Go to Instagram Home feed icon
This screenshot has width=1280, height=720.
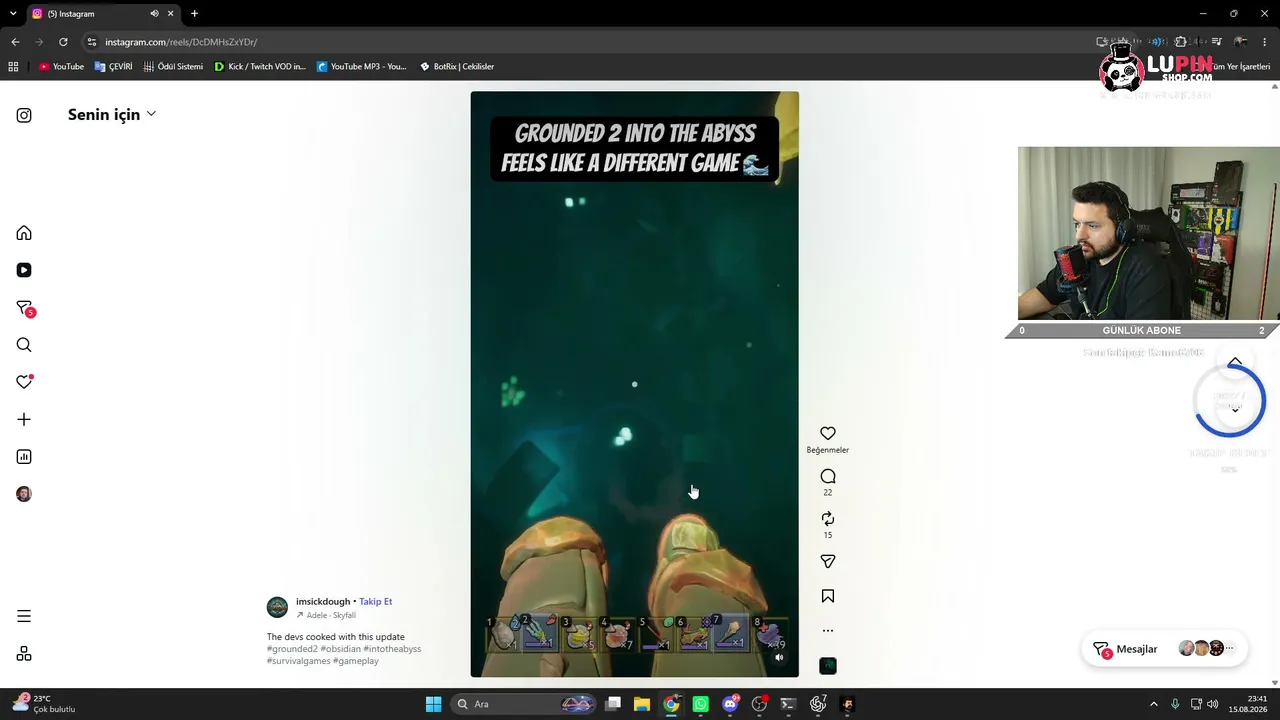[x=24, y=233]
